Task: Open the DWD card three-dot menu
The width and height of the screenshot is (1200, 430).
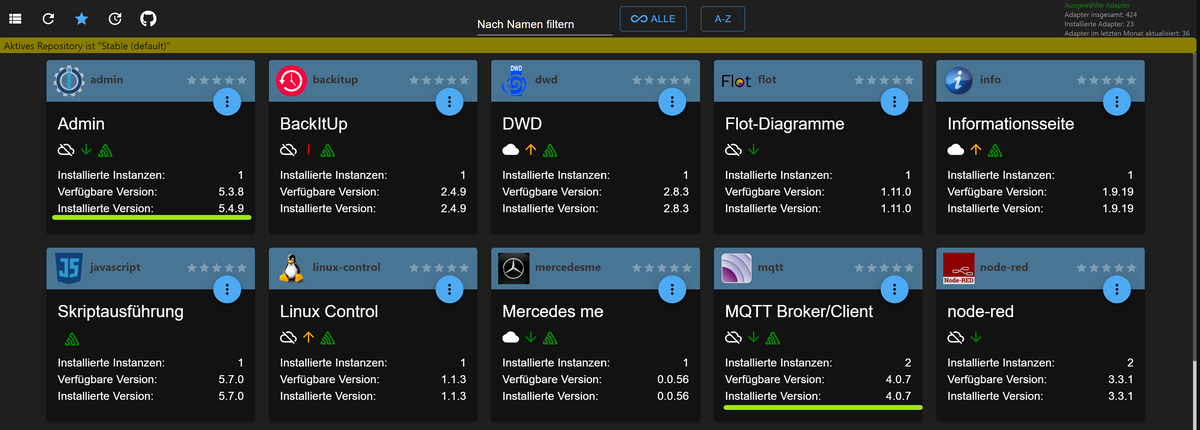Action: click(673, 101)
